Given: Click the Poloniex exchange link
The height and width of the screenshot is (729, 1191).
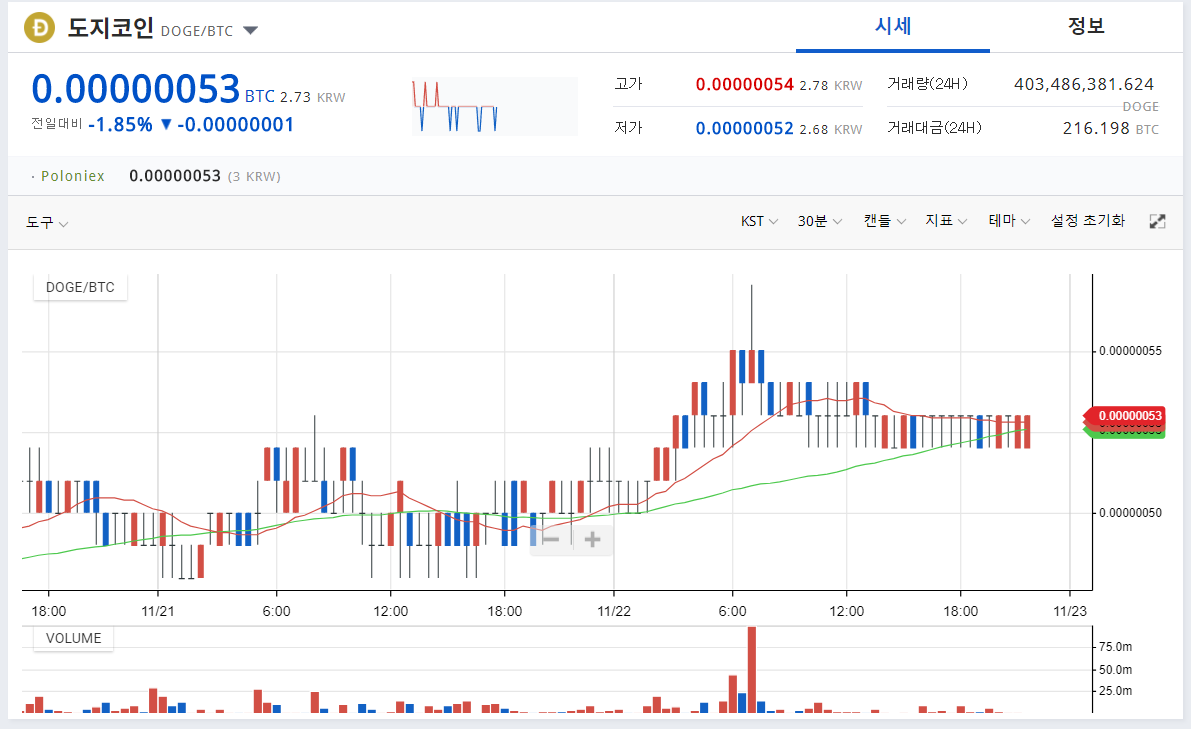Looking at the screenshot, I should point(73,176).
